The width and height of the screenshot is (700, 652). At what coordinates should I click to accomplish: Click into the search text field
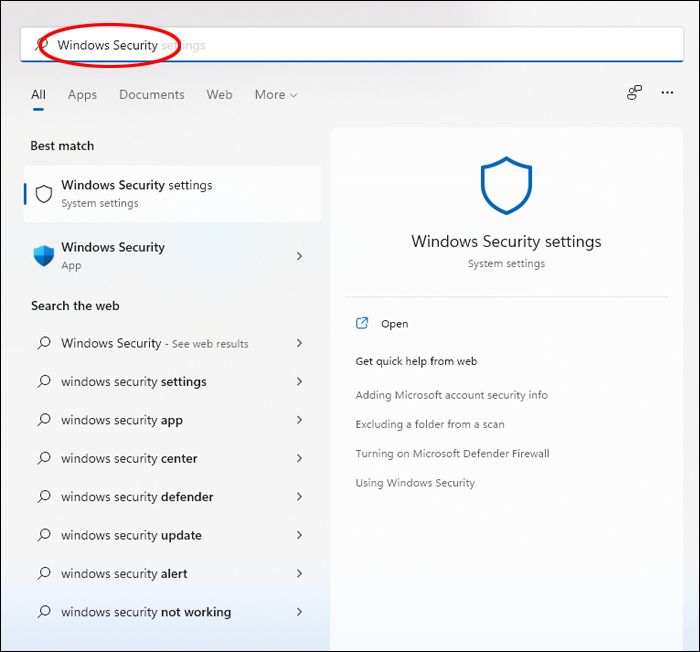click(x=400, y=45)
